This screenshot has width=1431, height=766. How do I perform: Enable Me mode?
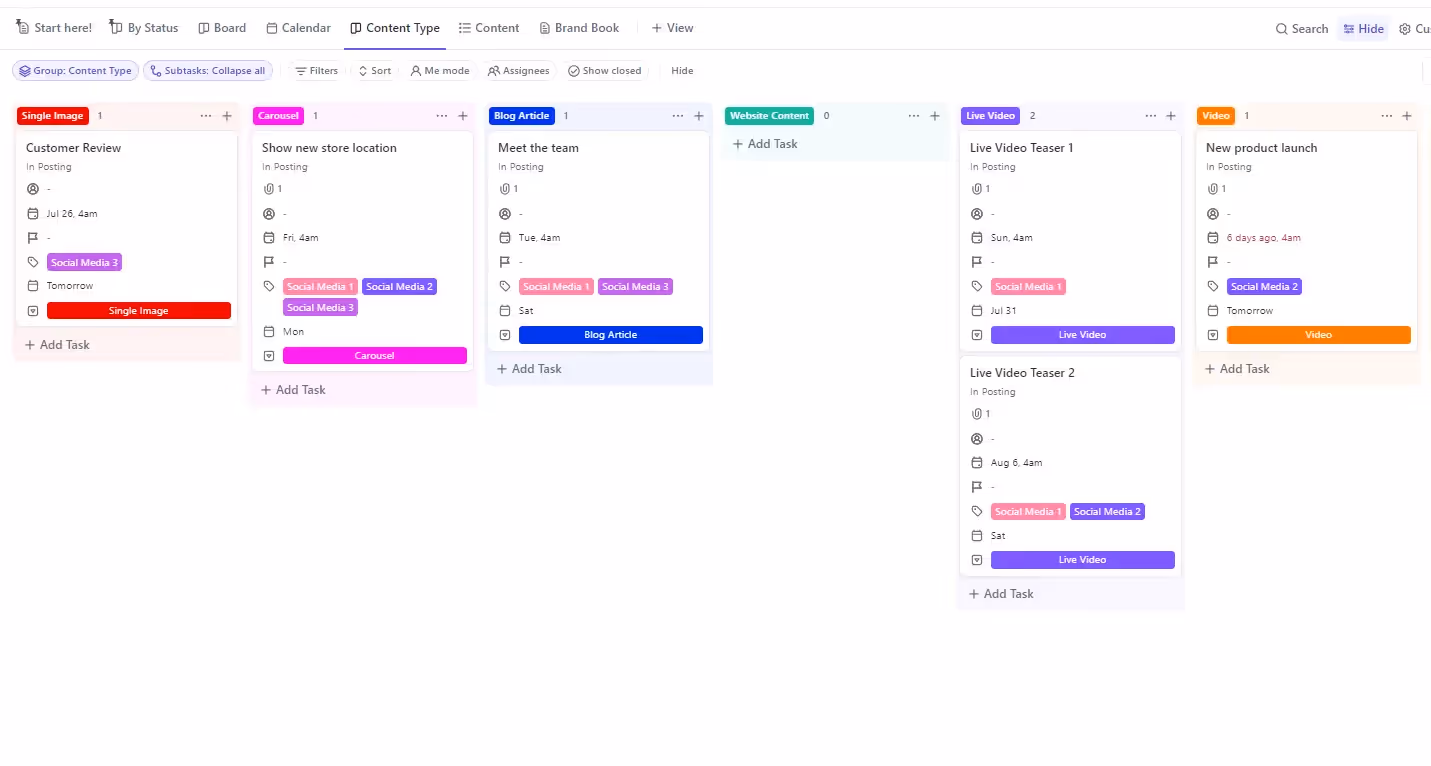[x=440, y=70]
